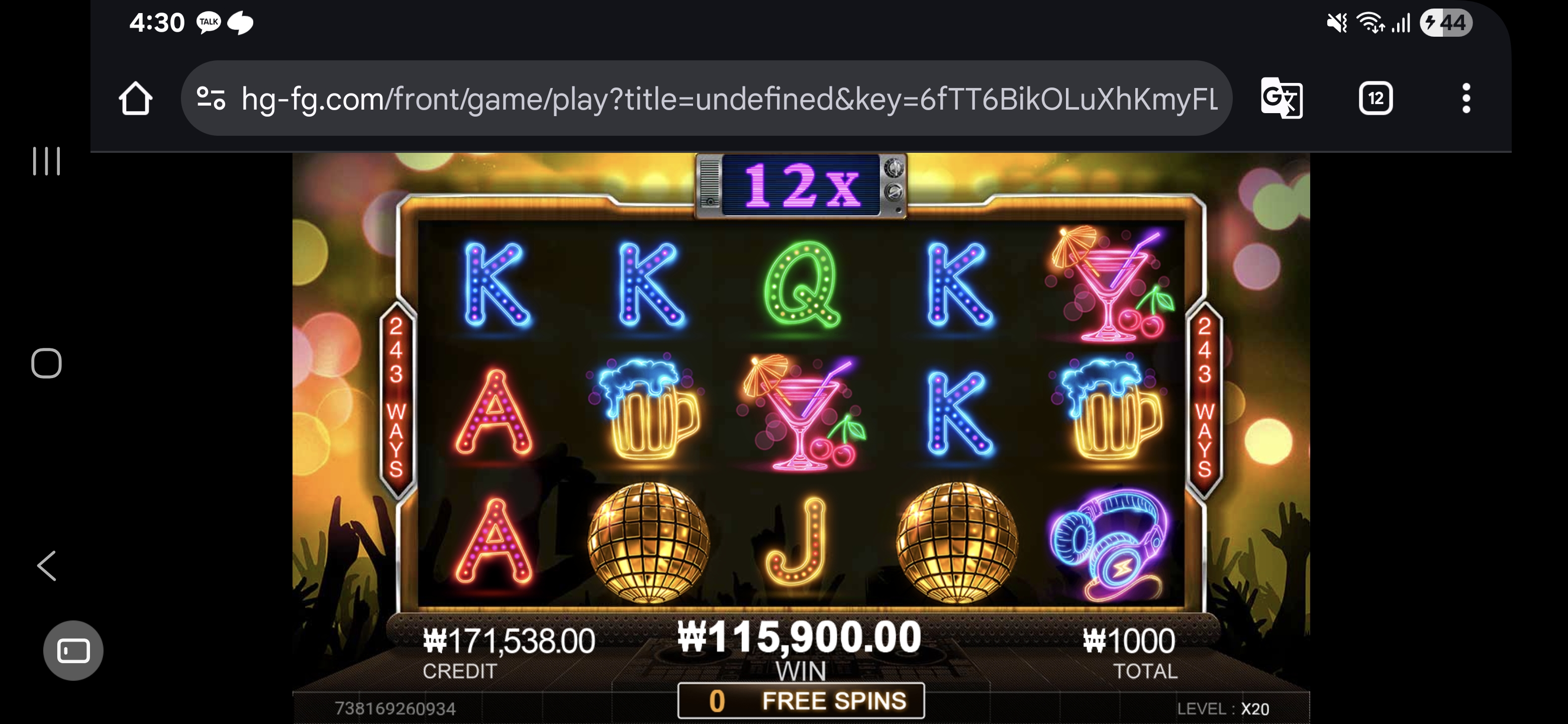The width and height of the screenshot is (1568, 724).
Task: Tap the Android home navigation button
Action: (x=46, y=364)
